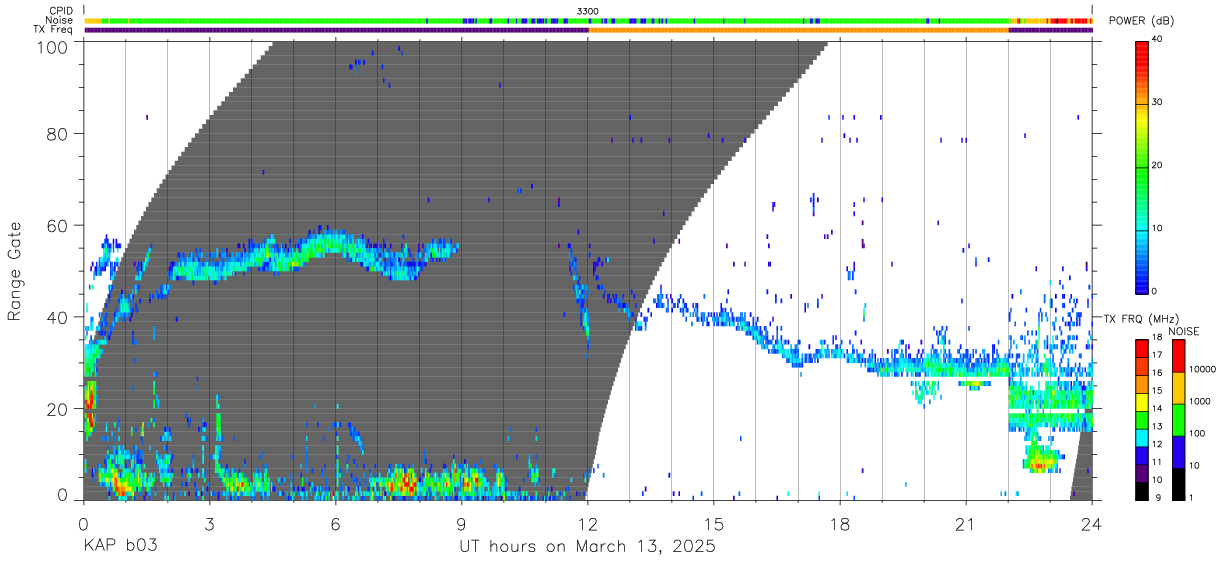
Task: Click the y-axis tick label 40
Action: click(59, 317)
